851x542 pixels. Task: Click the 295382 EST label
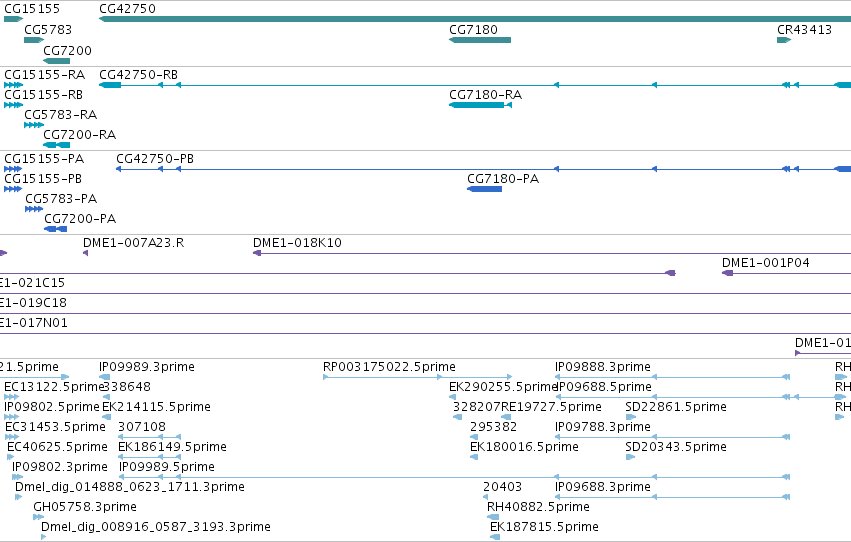point(493,427)
